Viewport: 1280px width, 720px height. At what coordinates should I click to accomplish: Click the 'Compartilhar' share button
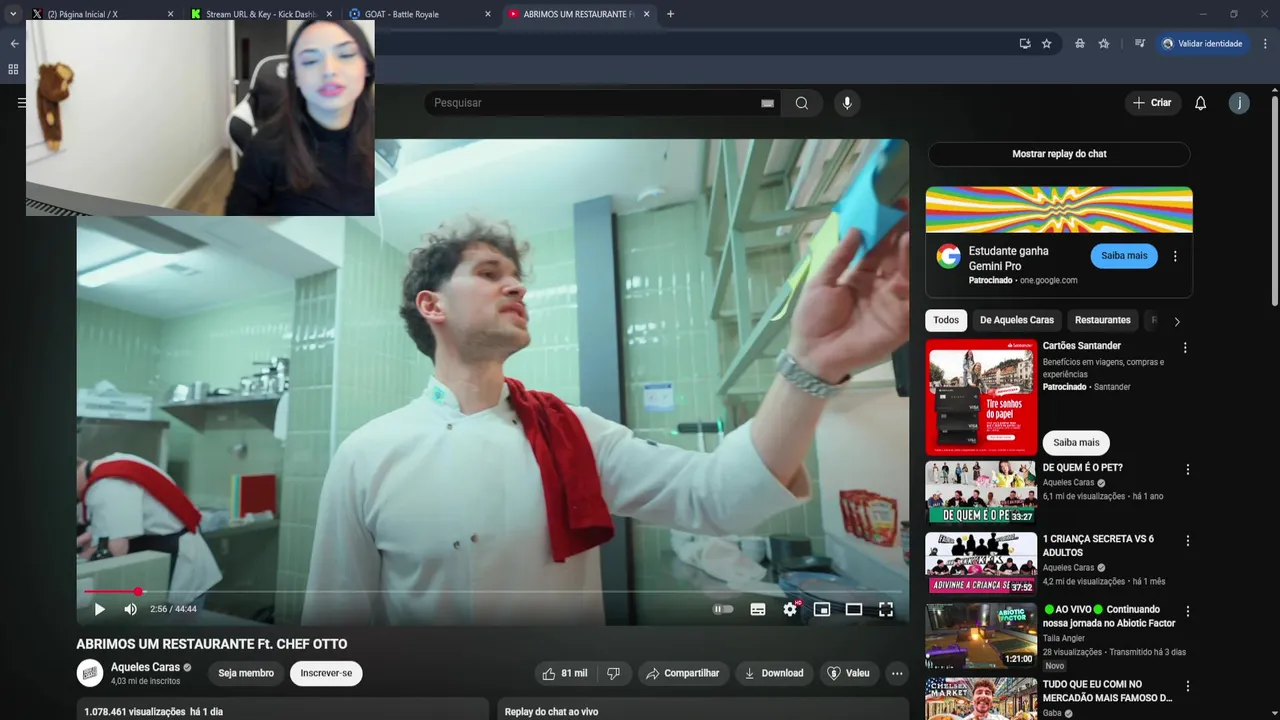[683, 673]
